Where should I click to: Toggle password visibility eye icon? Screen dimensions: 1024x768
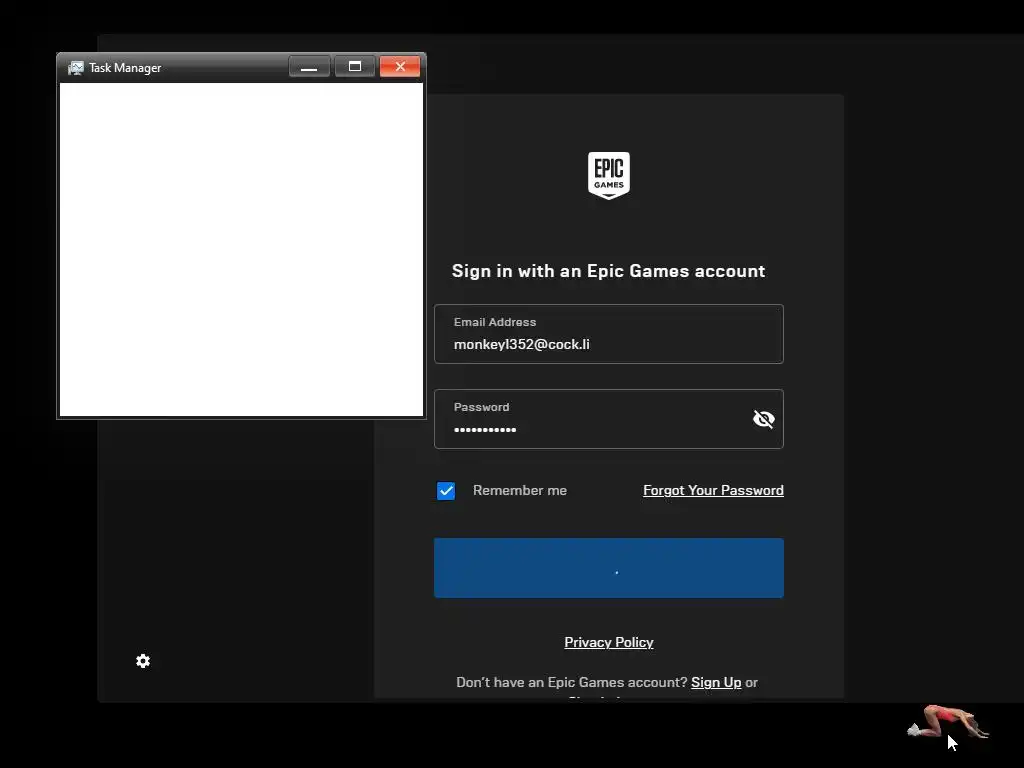coord(763,419)
